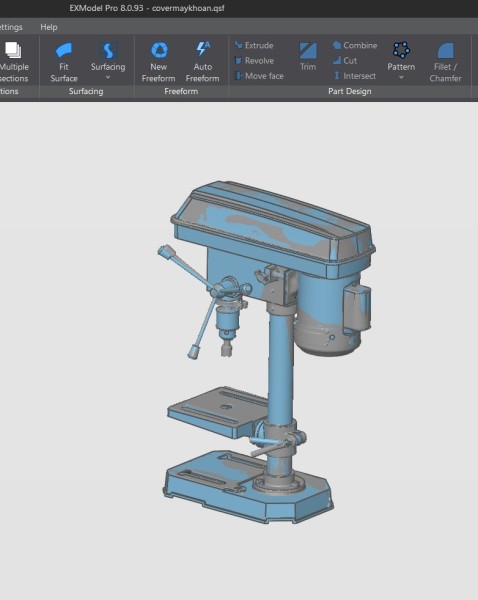
Task: Open the Help menu
Action: tap(49, 27)
